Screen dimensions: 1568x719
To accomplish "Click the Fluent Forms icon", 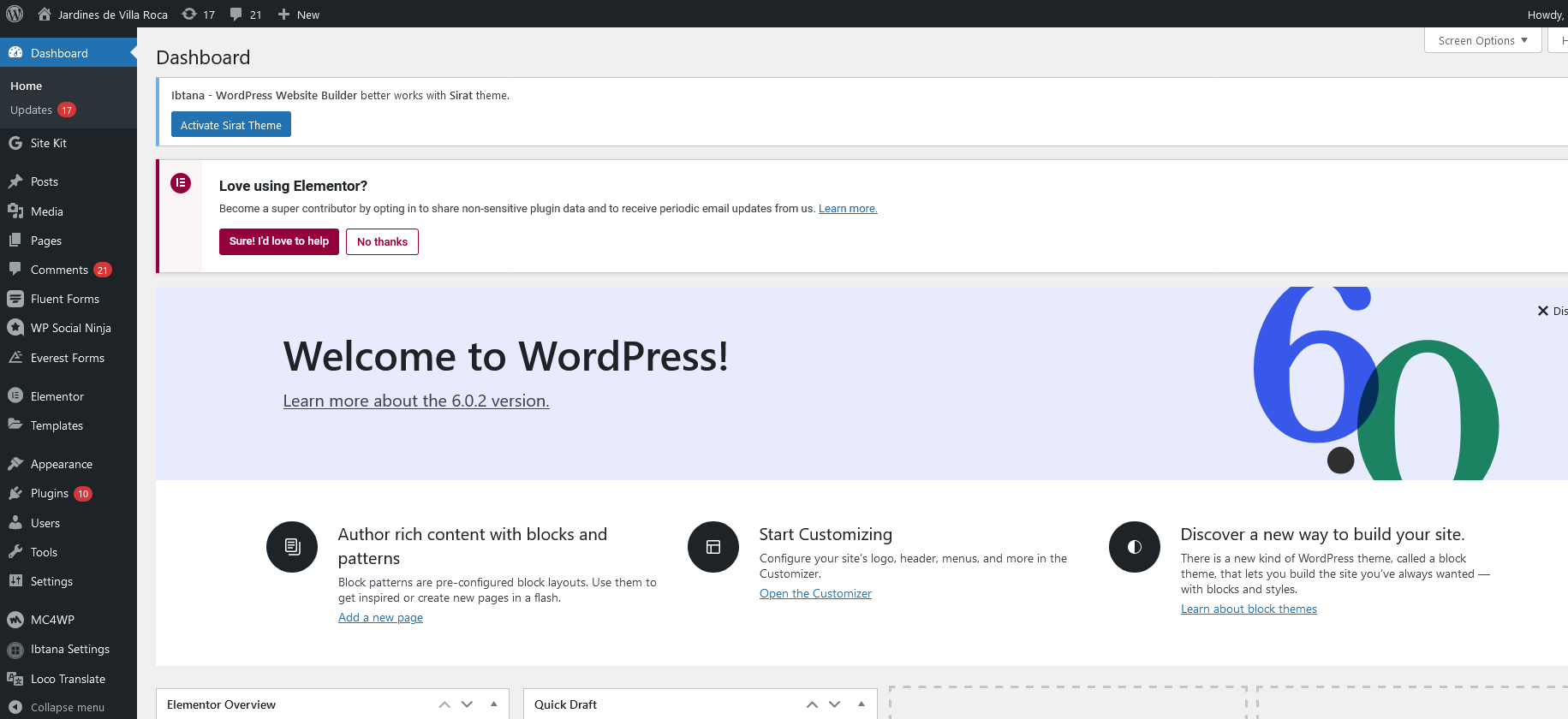I will point(15,299).
